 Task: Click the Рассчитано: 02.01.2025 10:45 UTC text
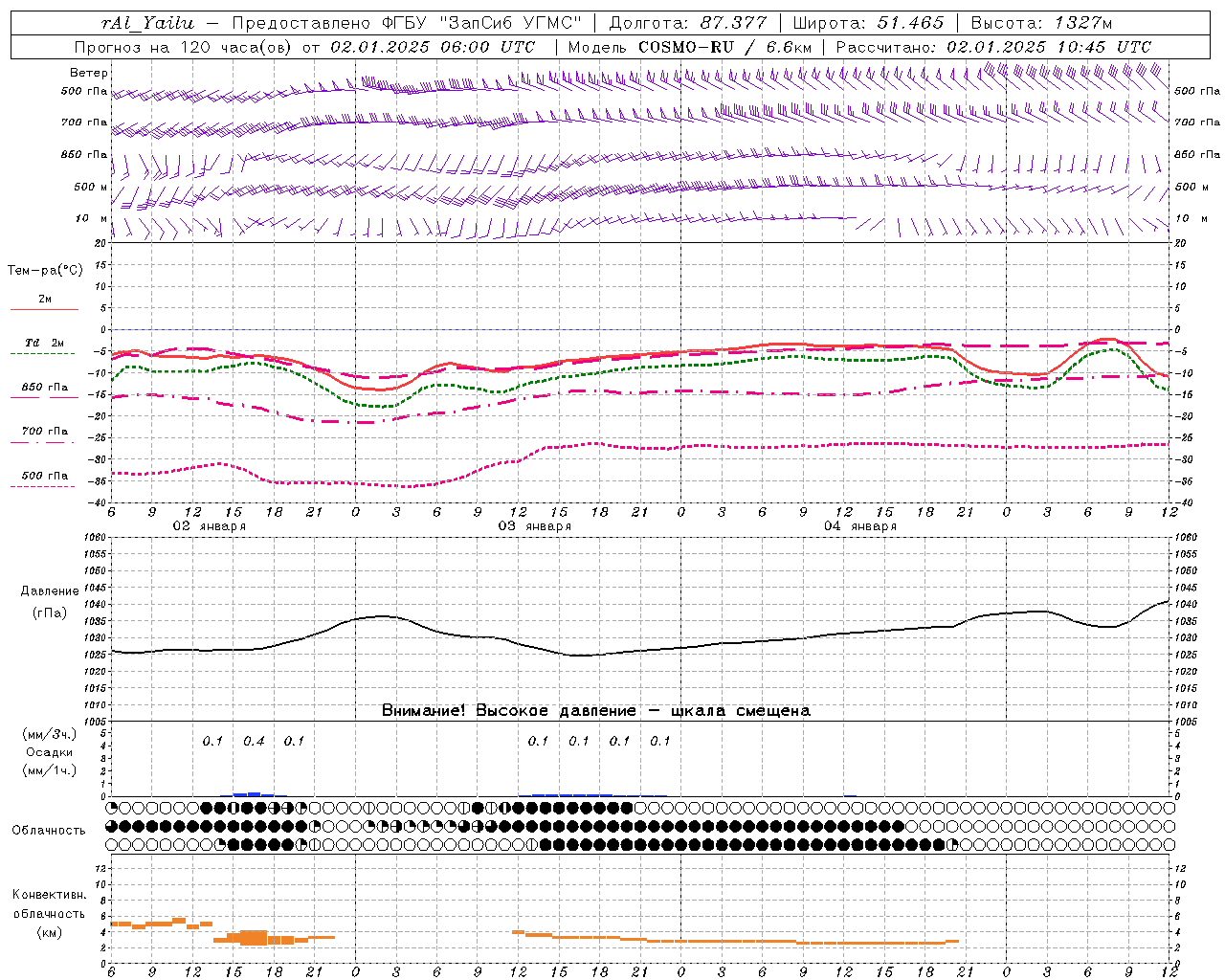tap(993, 47)
